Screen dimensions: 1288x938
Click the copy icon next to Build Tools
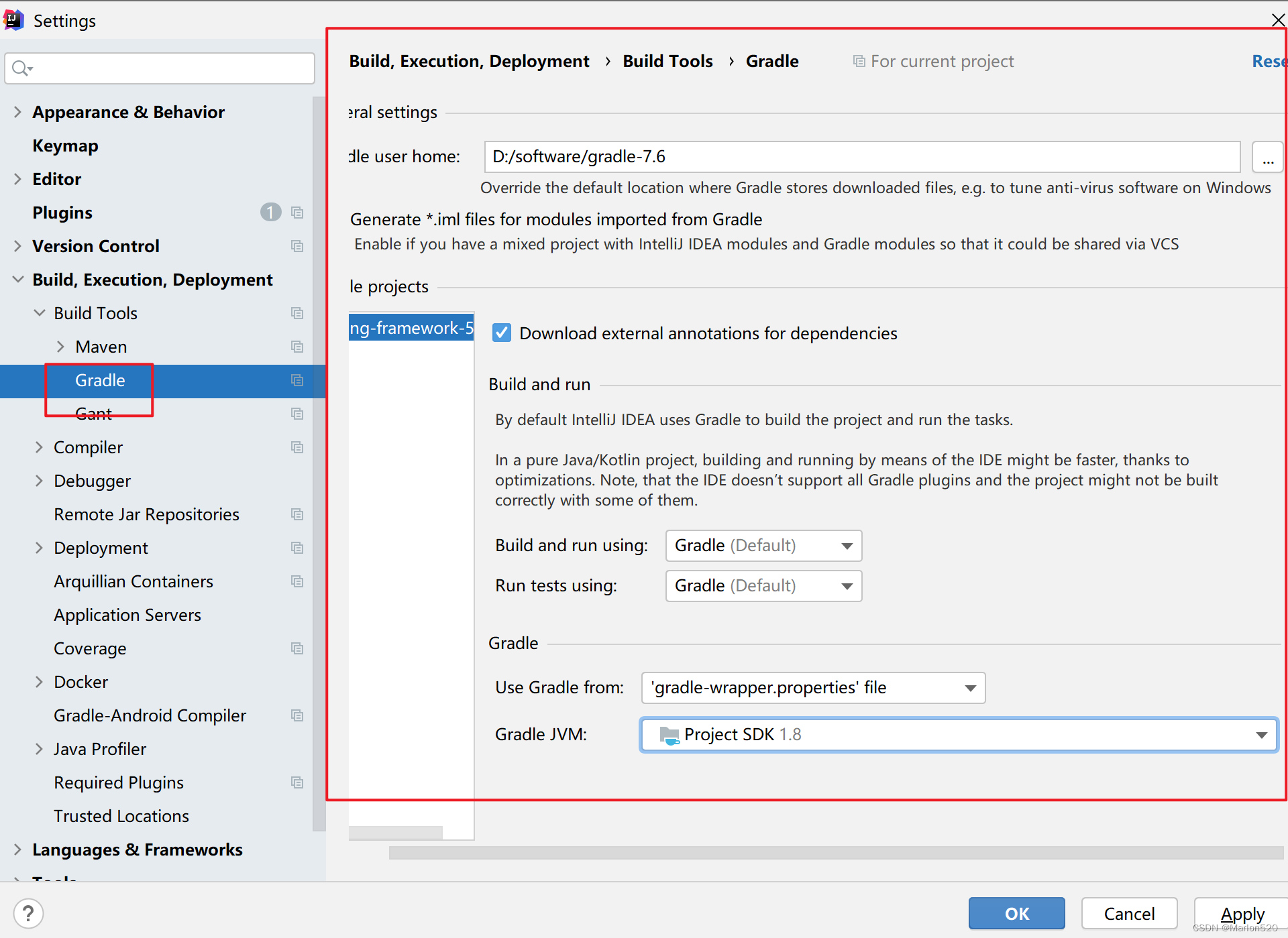pos(297,313)
